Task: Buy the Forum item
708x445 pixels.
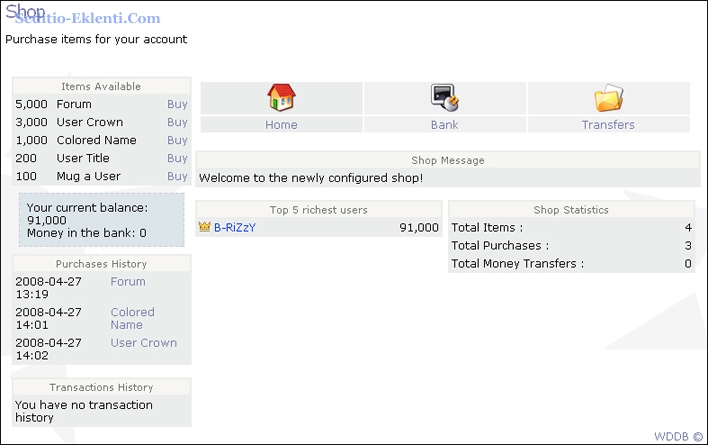Action: coord(177,104)
